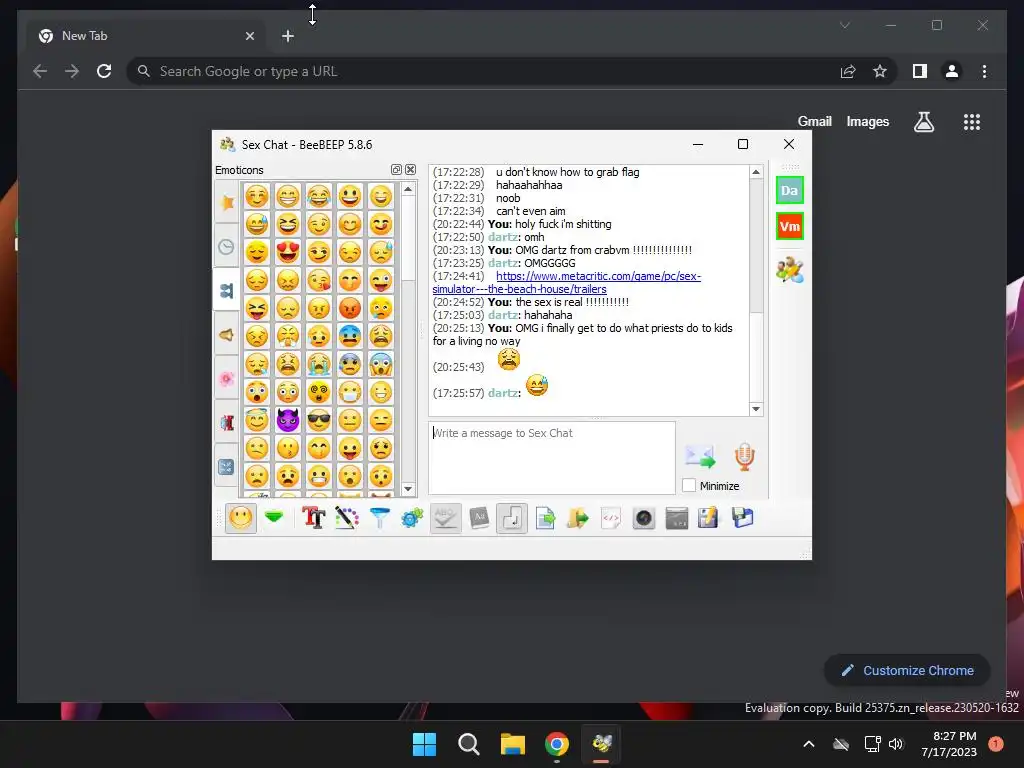Open the Search Labs flask icon
Viewport: 1024px width, 768px height.
point(923,121)
